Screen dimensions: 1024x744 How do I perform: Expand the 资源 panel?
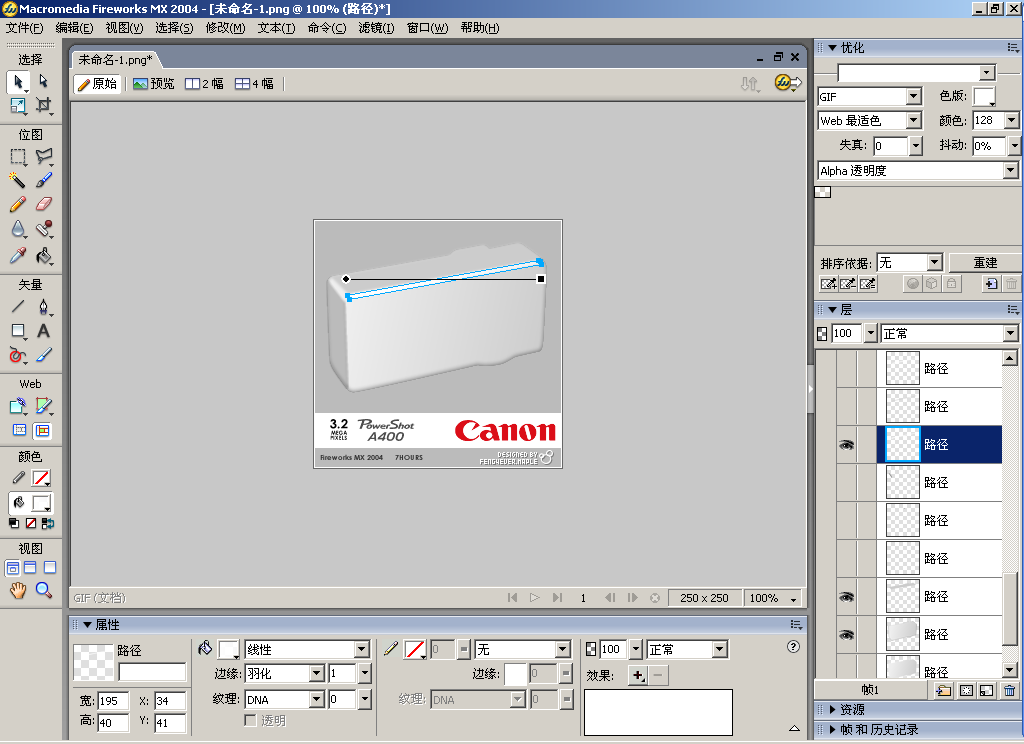click(x=833, y=709)
